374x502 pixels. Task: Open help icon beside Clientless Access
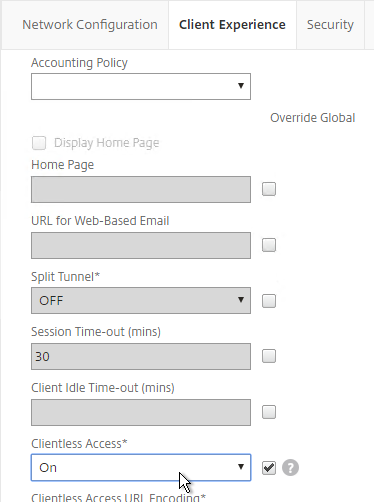coord(290,468)
